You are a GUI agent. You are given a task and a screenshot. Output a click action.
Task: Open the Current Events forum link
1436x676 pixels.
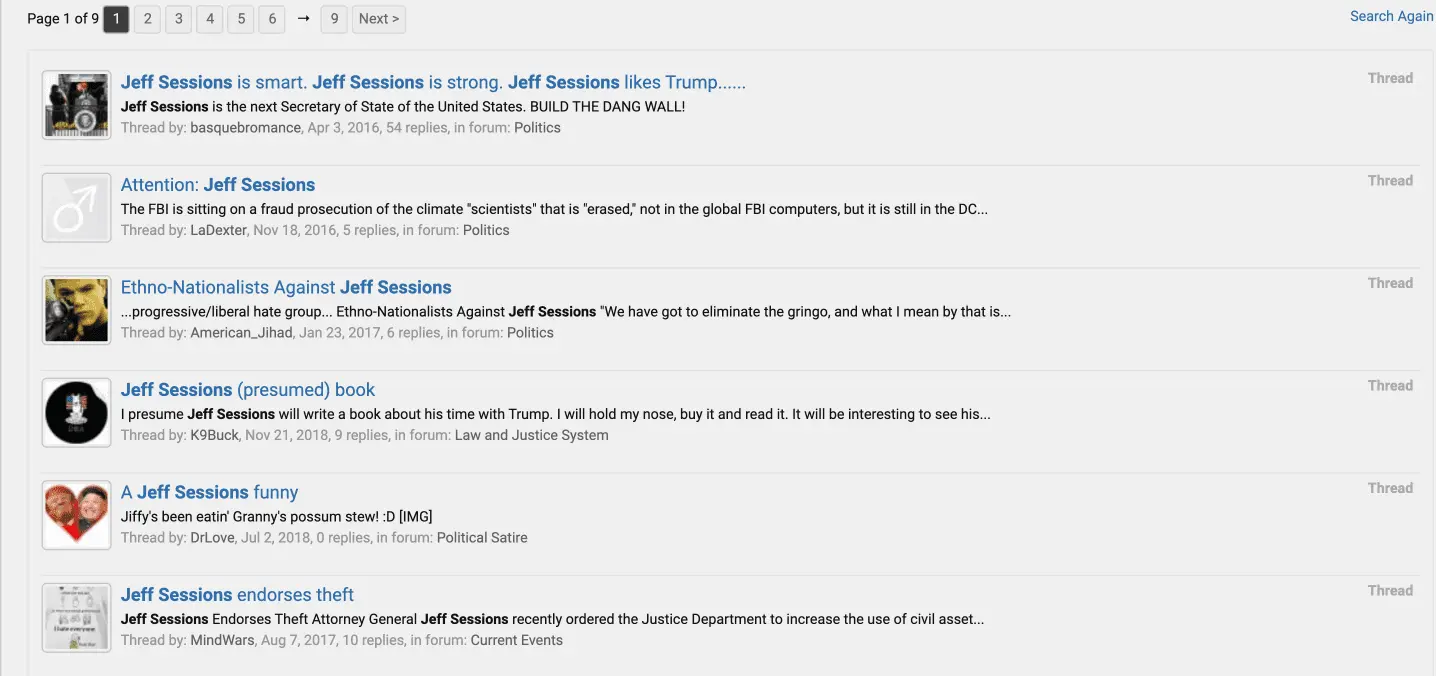[x=516, y=640]
